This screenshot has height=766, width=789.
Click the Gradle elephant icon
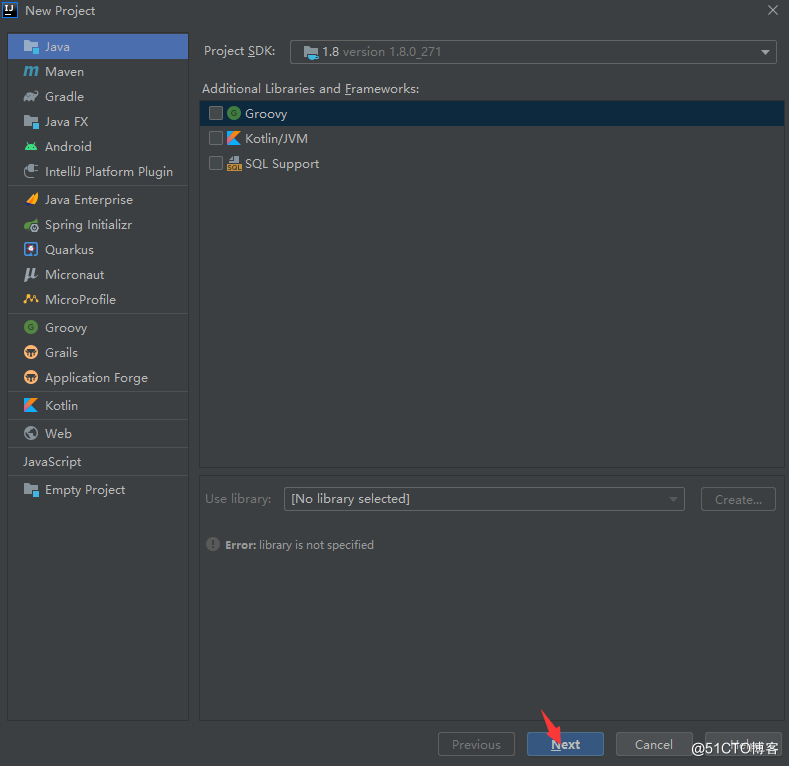pyautogui.click(x=31, y=97)
